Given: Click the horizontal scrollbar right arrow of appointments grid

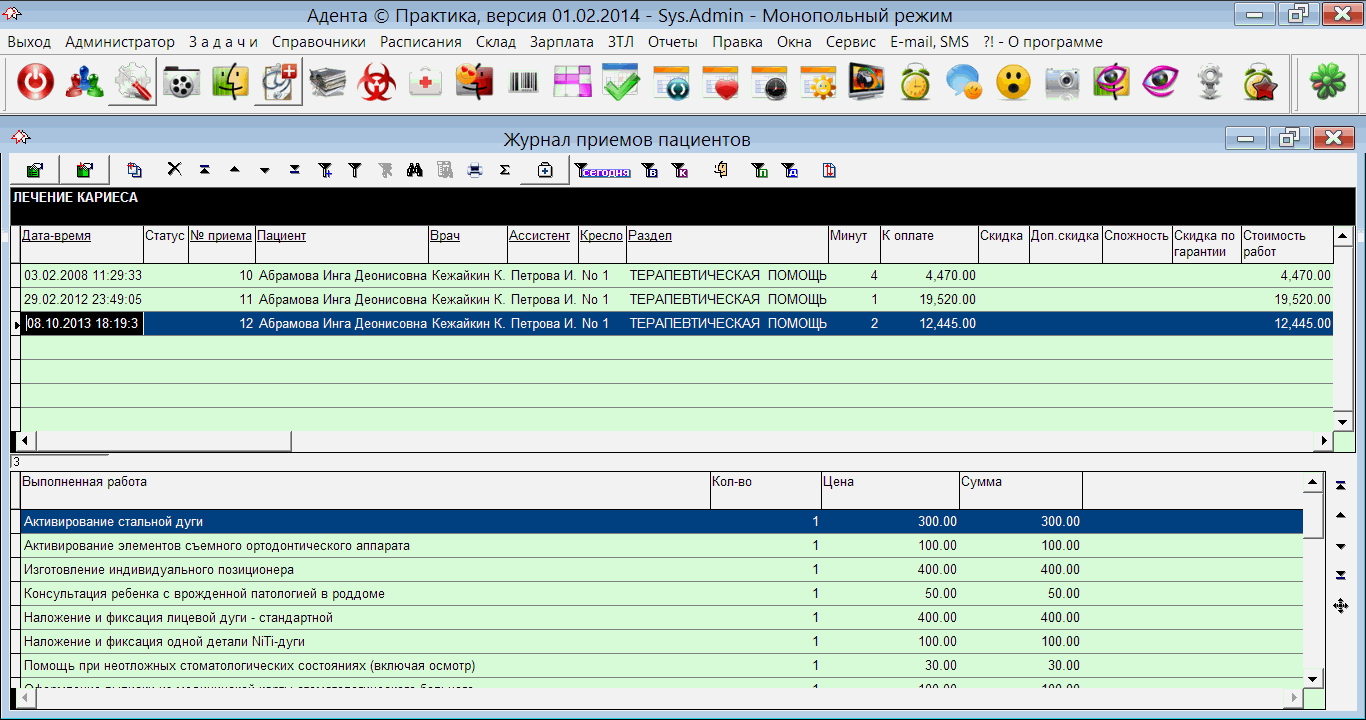Looking at the screenshot, I should [1324, 441].
